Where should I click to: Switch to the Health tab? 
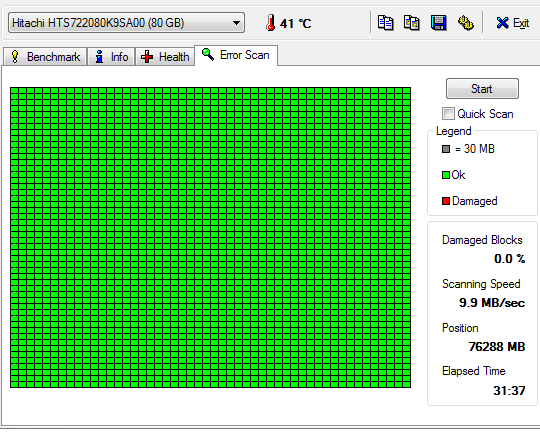click(165, 56)
